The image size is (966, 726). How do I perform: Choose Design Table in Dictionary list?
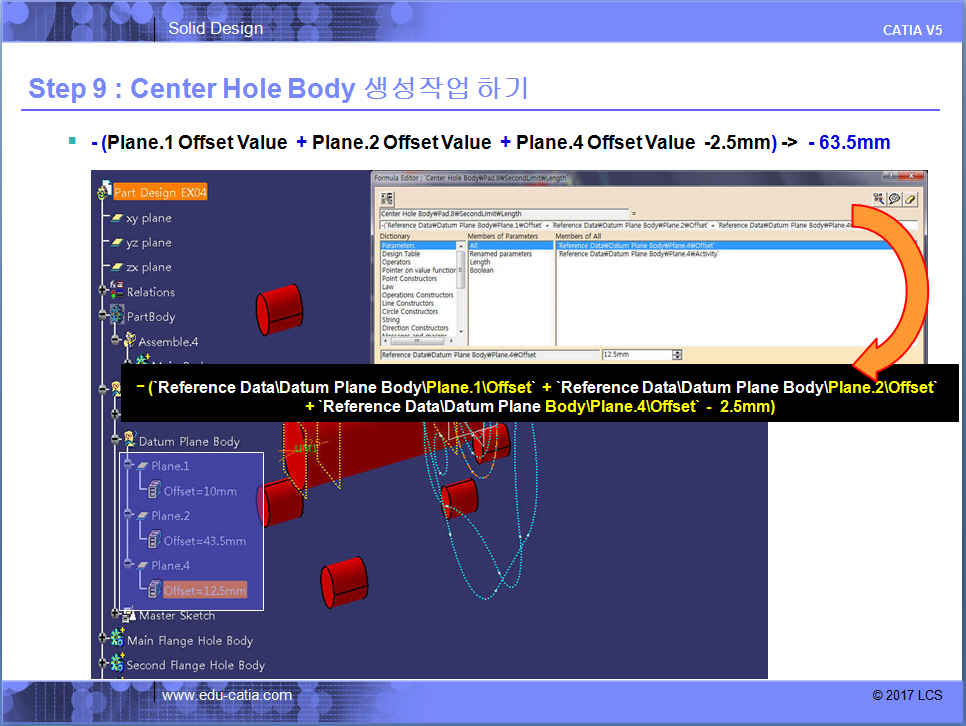(400, 254)
